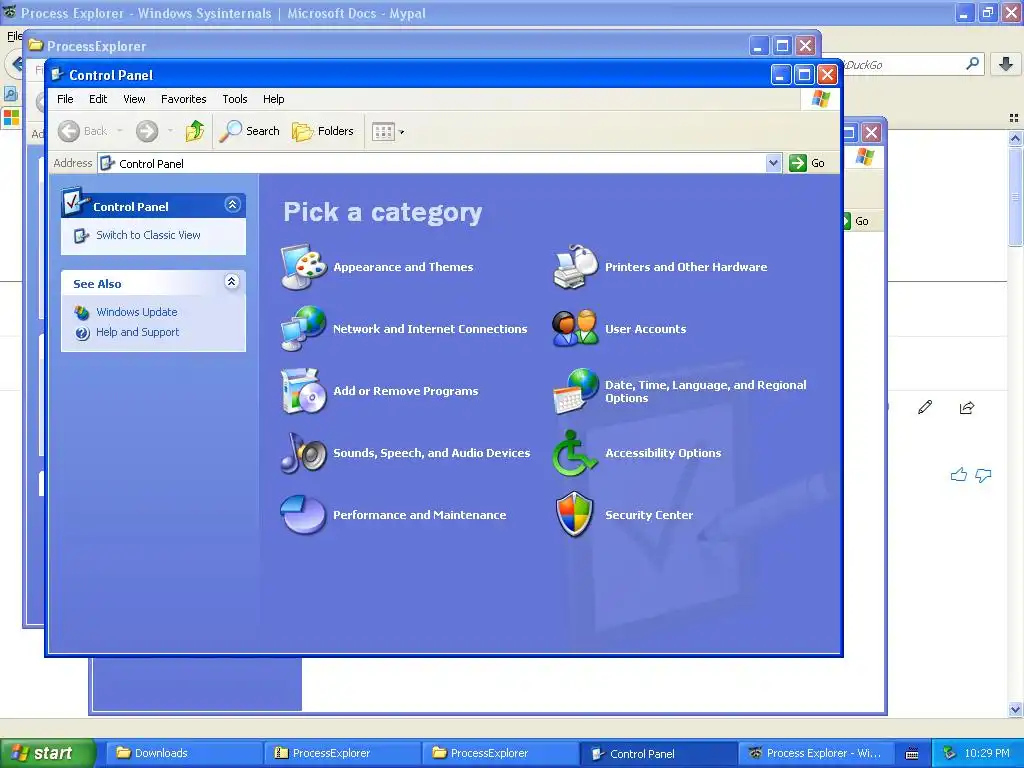Click the Start button

(x=48, y=753)
